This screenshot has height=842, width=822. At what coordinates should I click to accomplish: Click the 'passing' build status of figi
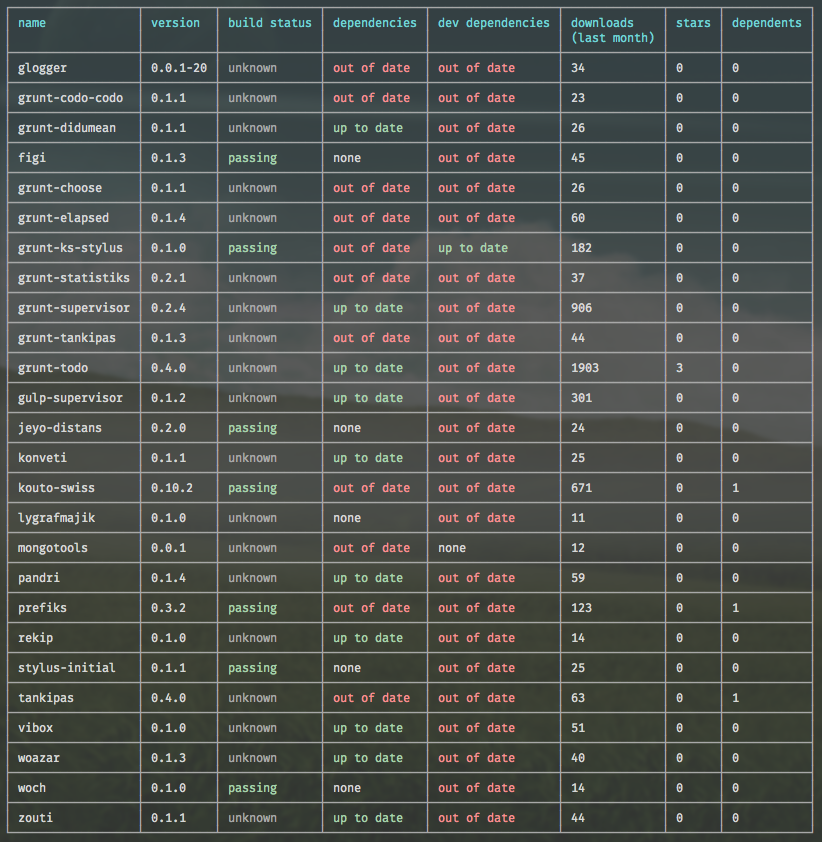point(252,158)
